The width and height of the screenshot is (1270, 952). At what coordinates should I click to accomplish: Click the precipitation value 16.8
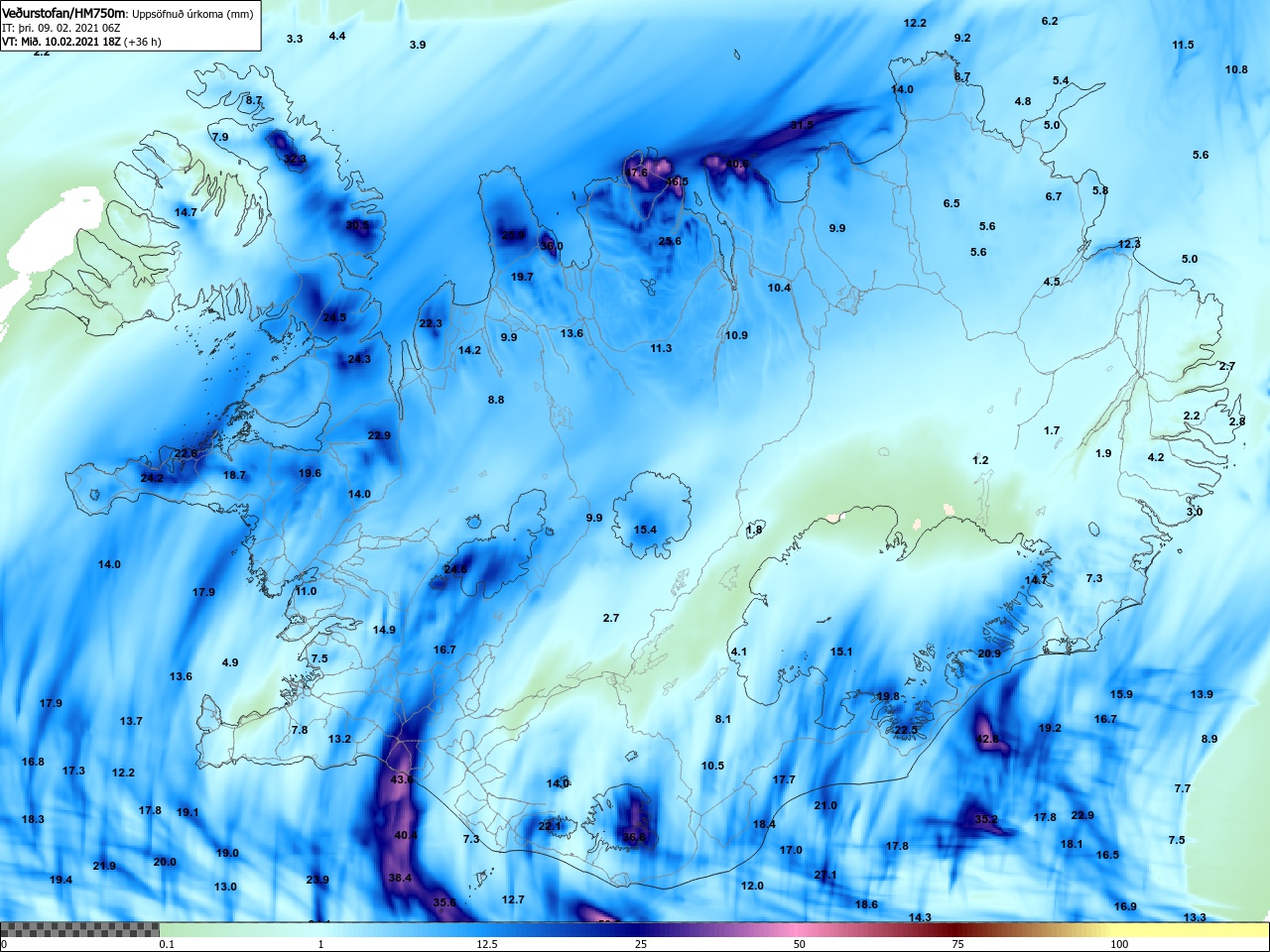(33, 762)
